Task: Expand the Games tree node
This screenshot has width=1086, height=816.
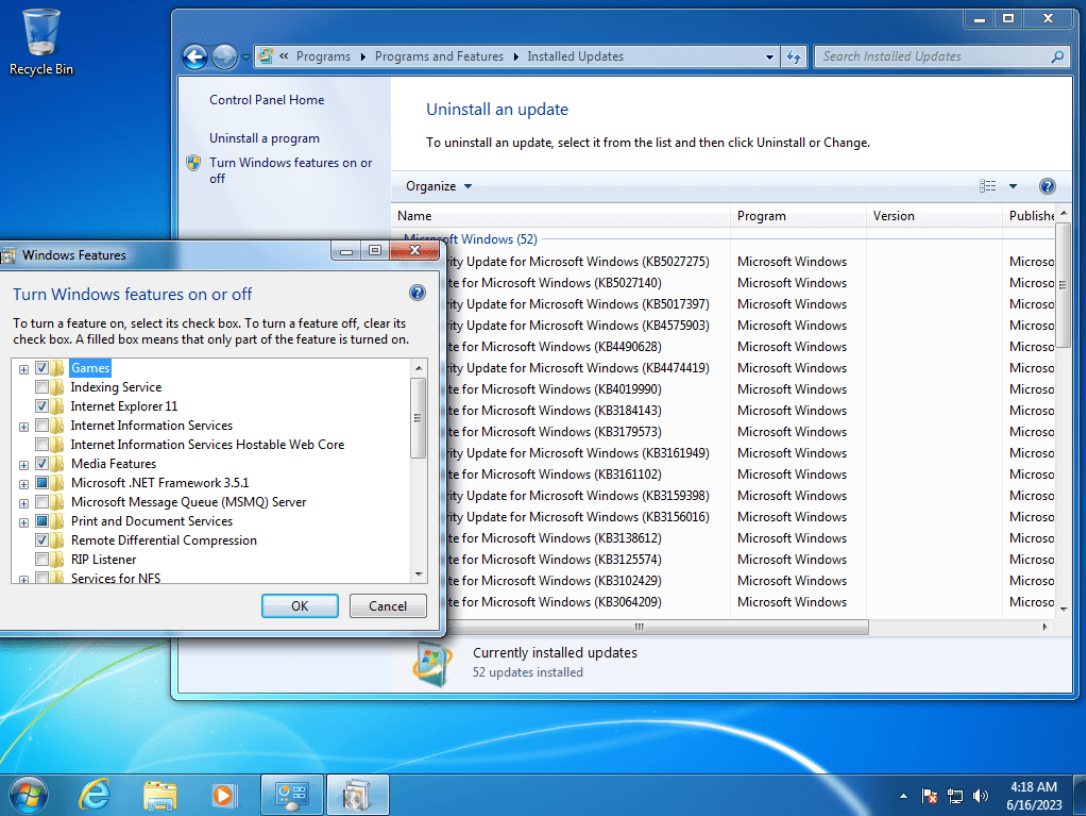Action: pos(24,369)
